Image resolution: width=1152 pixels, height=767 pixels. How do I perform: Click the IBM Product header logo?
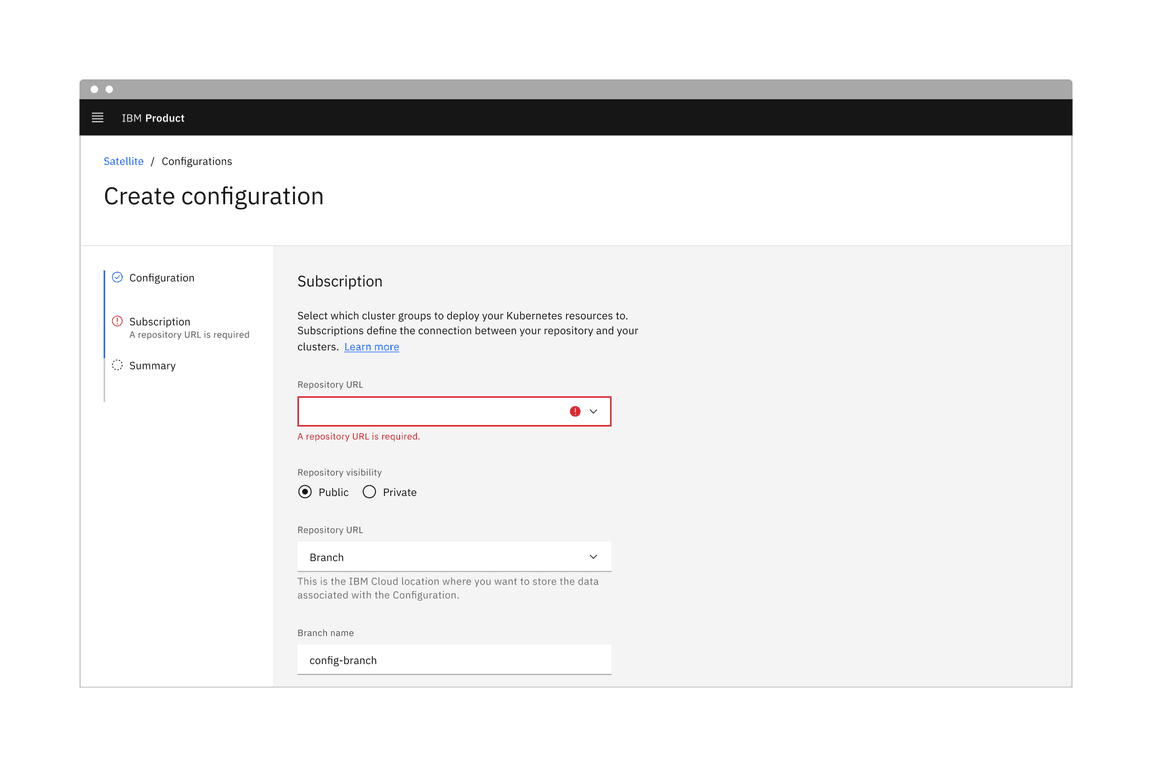152,117
